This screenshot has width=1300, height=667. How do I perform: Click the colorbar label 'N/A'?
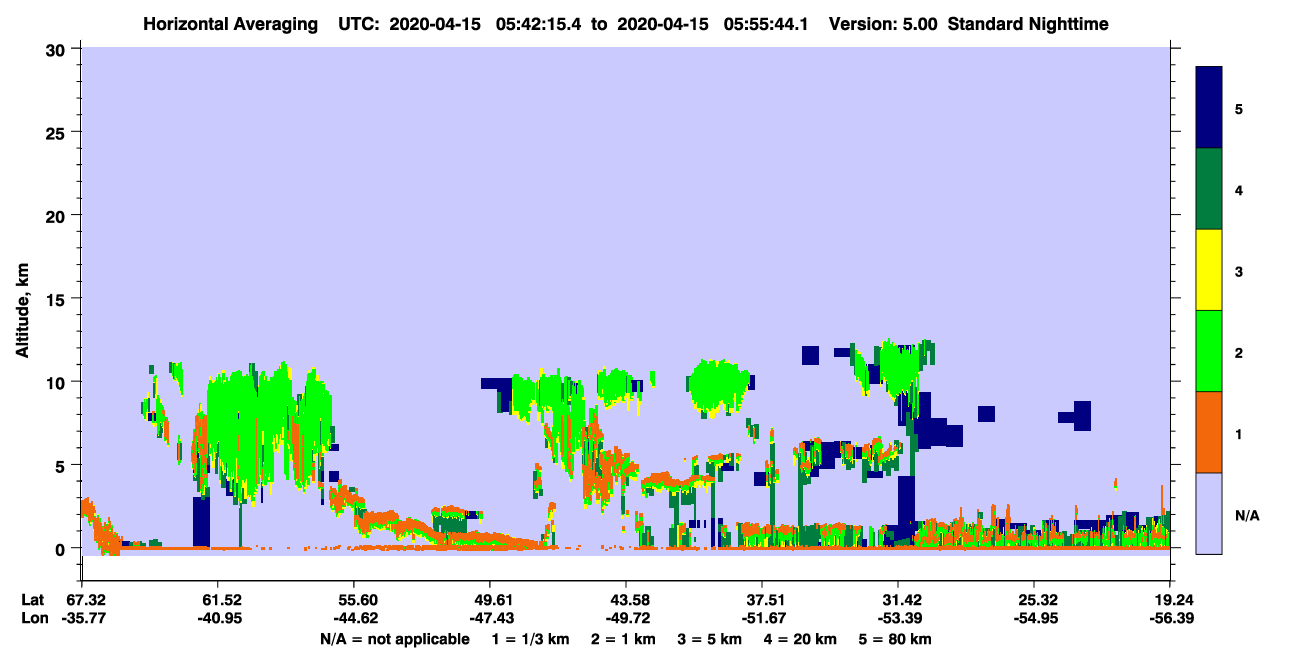point(1246,515)
